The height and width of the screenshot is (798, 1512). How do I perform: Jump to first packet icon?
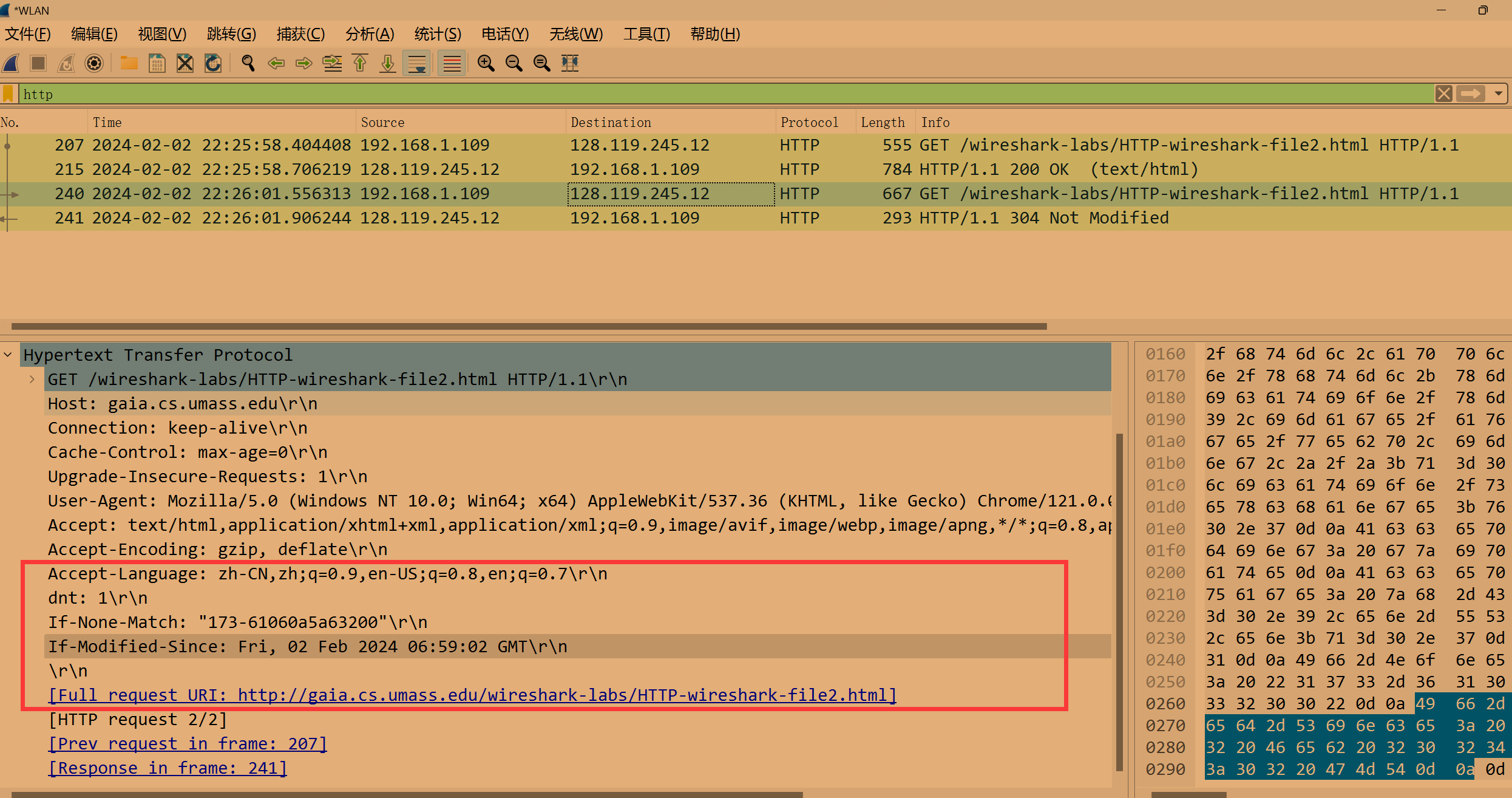point(360,63)
